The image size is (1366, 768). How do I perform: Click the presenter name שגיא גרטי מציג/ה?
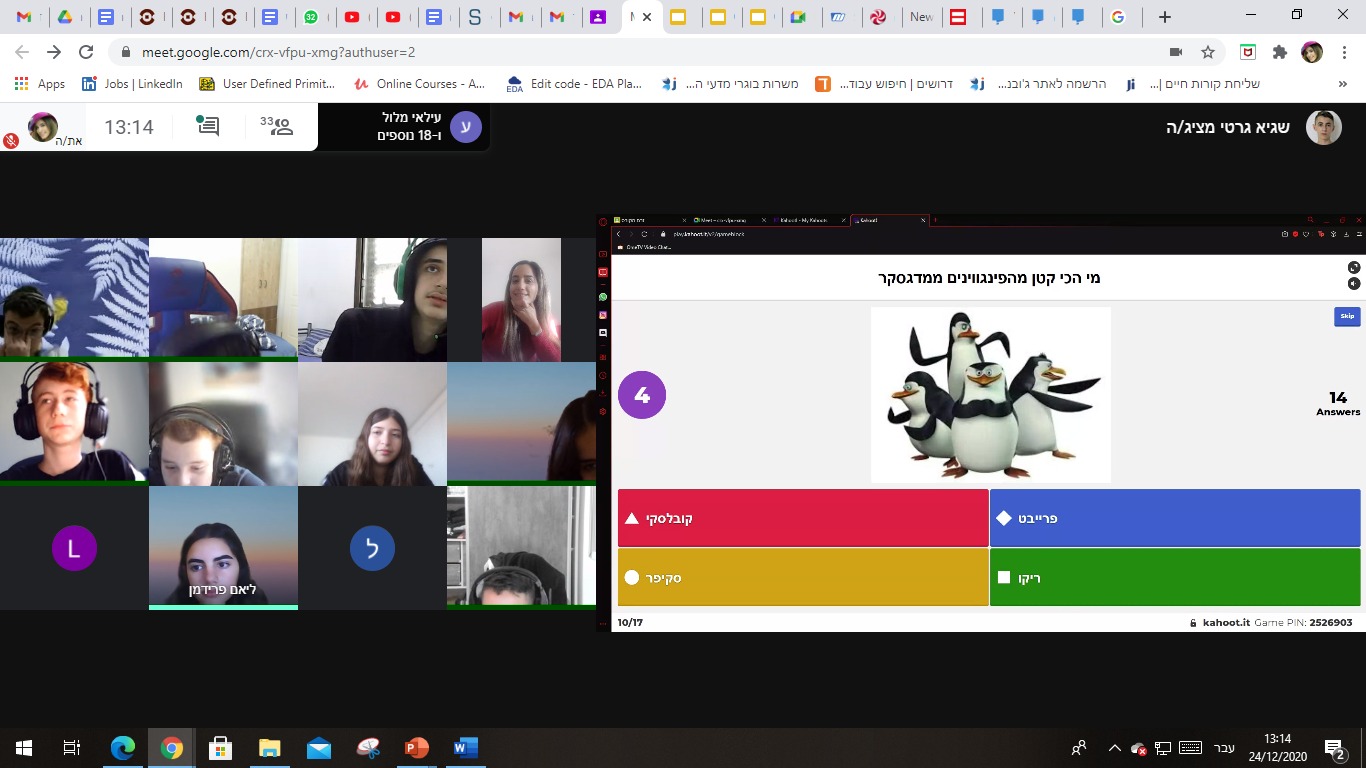click(x=1228, y=128)
